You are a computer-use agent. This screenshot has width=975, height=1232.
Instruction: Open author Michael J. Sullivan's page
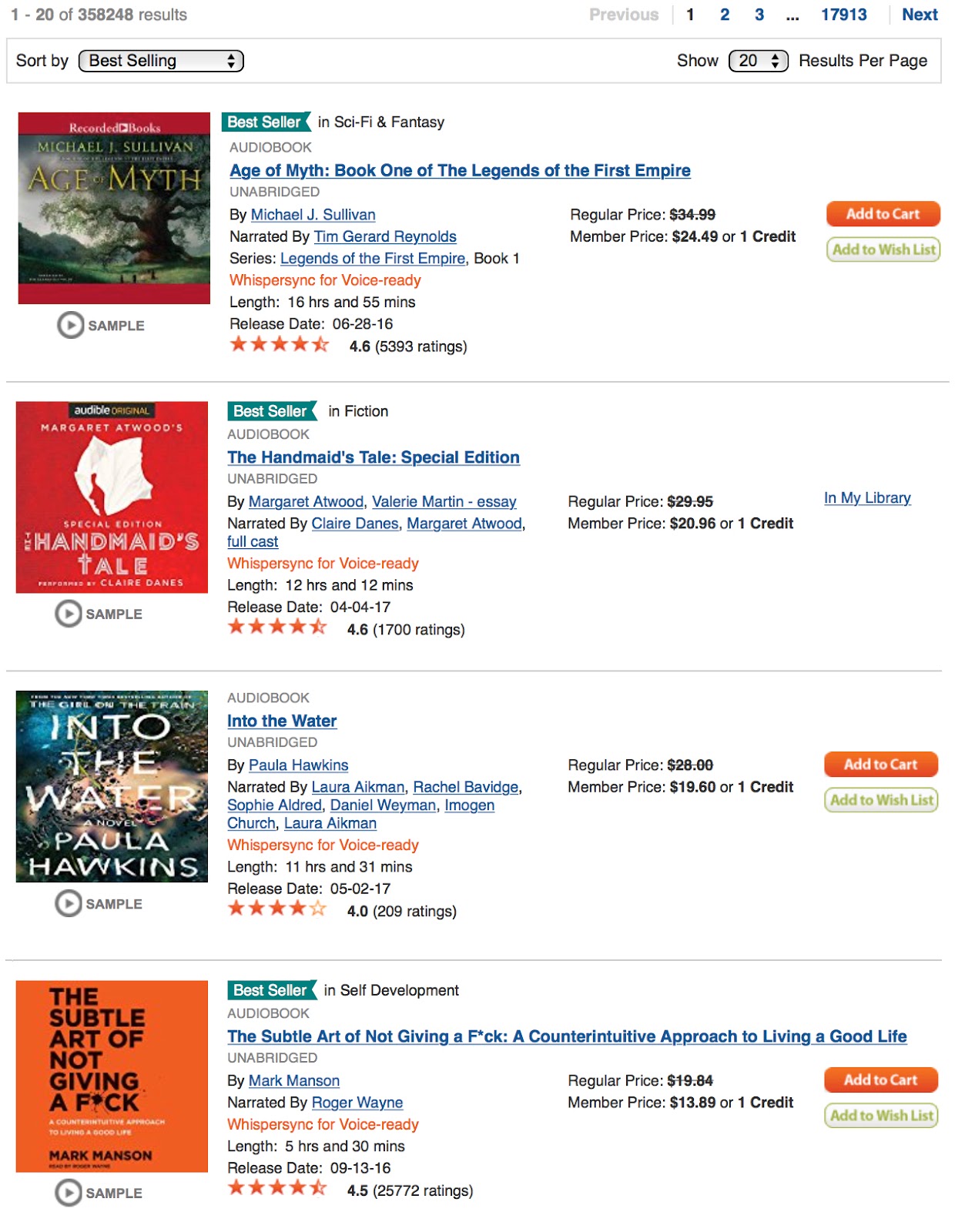313,215
